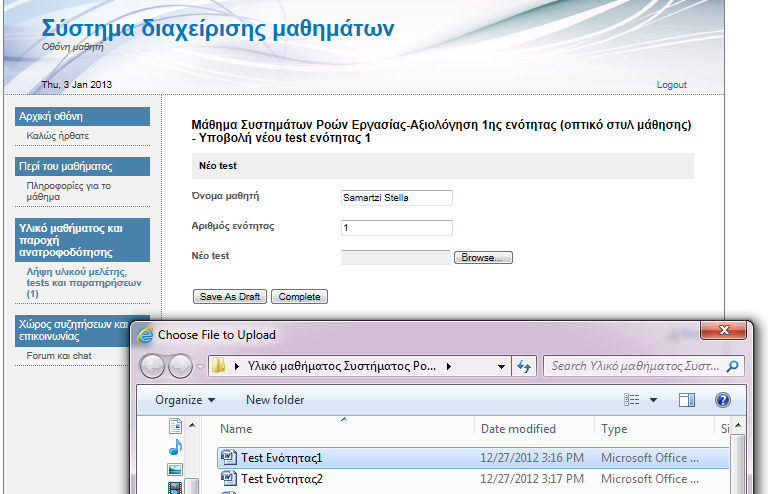The height and width of the screenshot is (494, 768).
Task: Click the Νέο test file path field
Action: [396, 258]
